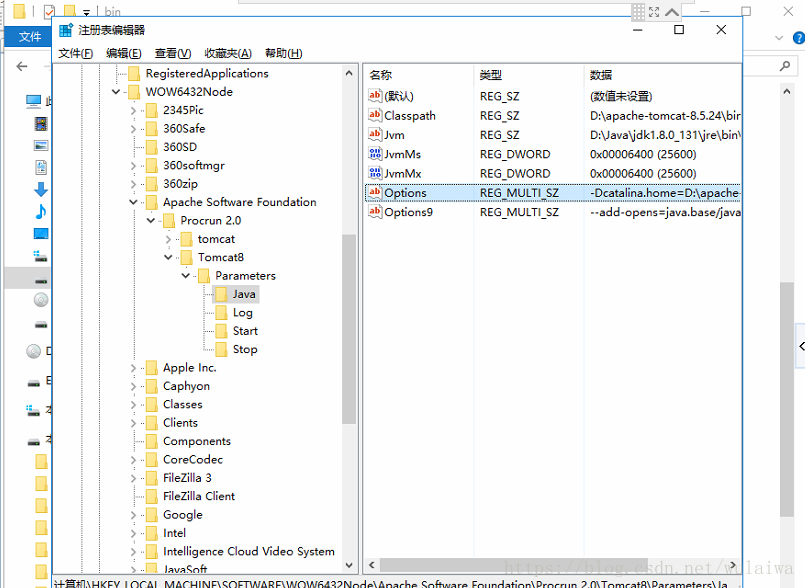Select the Intelligence Cloud Video System item
This screenshot has width=805, height=588.
tap(249, 552)
